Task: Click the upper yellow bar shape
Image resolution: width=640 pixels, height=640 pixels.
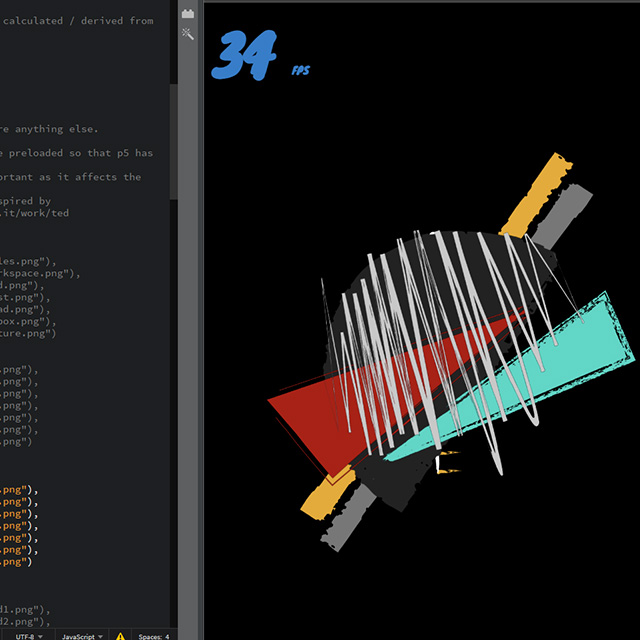Action: point(535,192)
